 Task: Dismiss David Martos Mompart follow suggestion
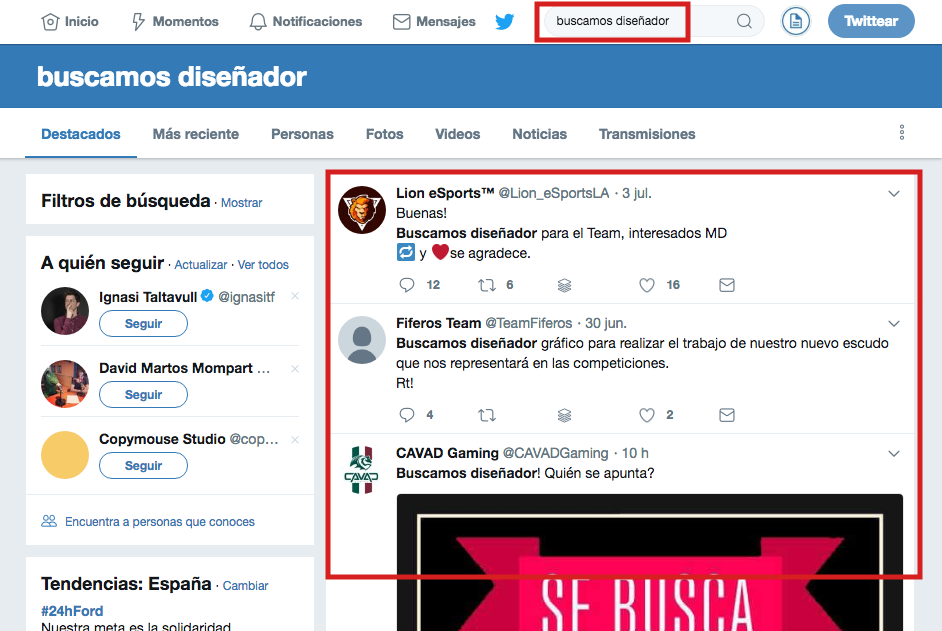pyautogui.click(x=294, y=368)
